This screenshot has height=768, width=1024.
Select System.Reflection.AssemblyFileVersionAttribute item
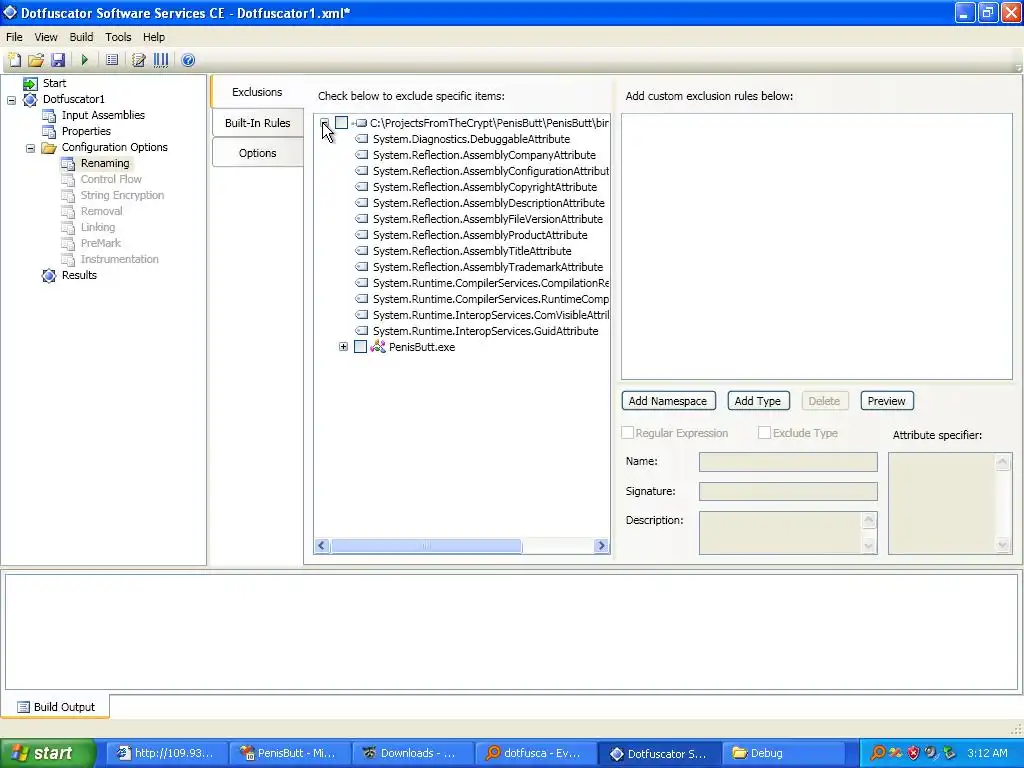pyautogui.click(x=488, y=219)
